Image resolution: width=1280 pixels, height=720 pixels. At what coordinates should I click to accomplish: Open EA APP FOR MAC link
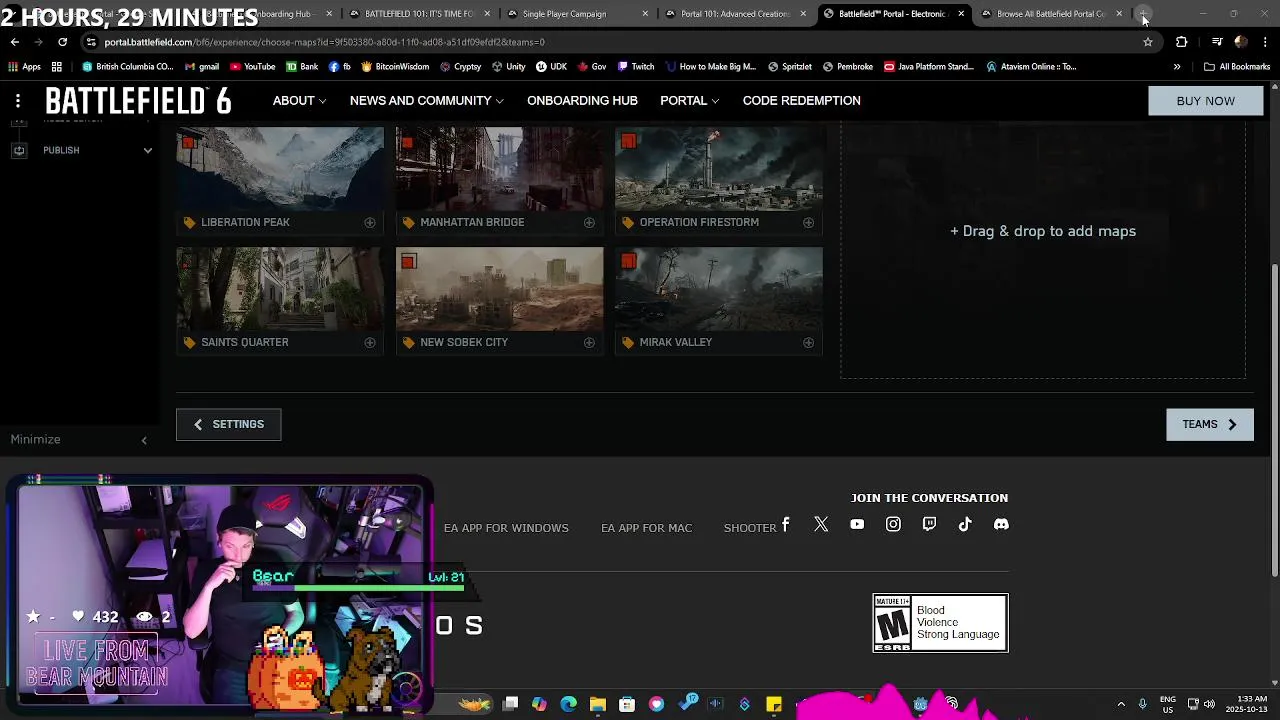646,528
